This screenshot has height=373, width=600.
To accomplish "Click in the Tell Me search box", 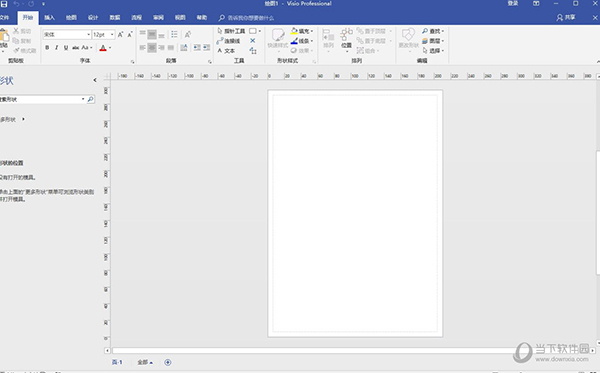I will 251,18.
